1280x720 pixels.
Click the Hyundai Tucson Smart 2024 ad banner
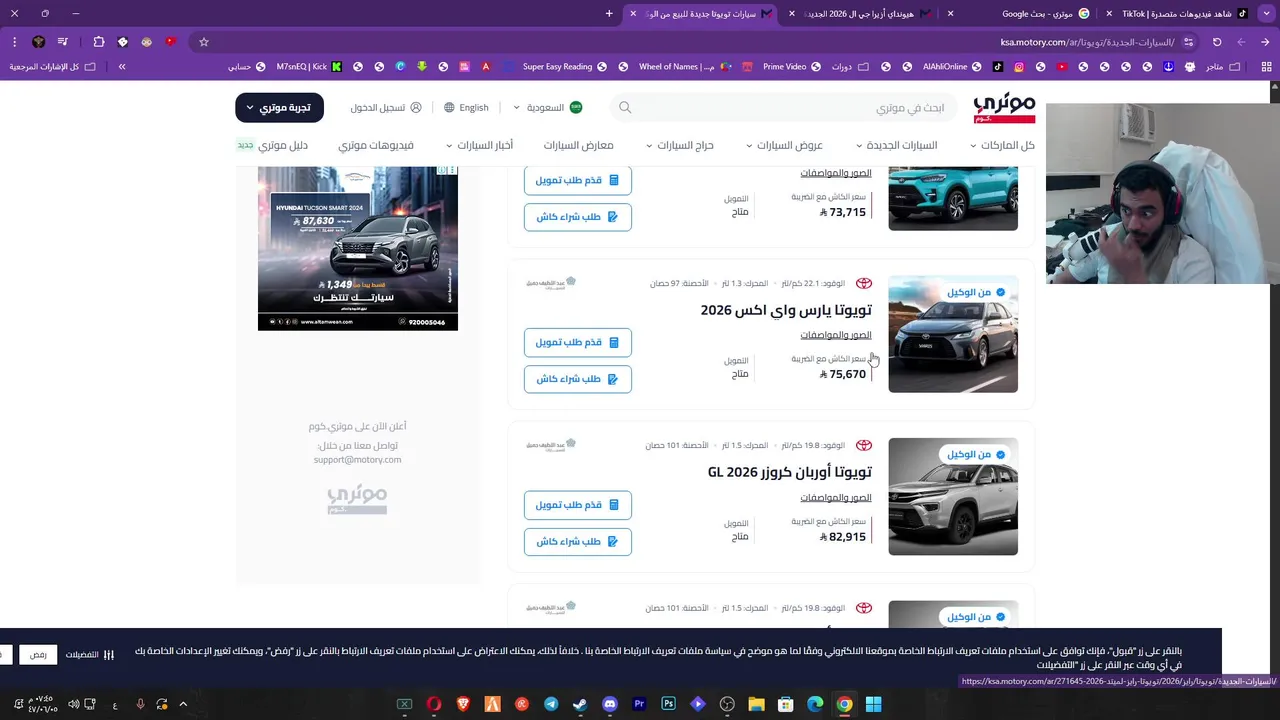358,248
